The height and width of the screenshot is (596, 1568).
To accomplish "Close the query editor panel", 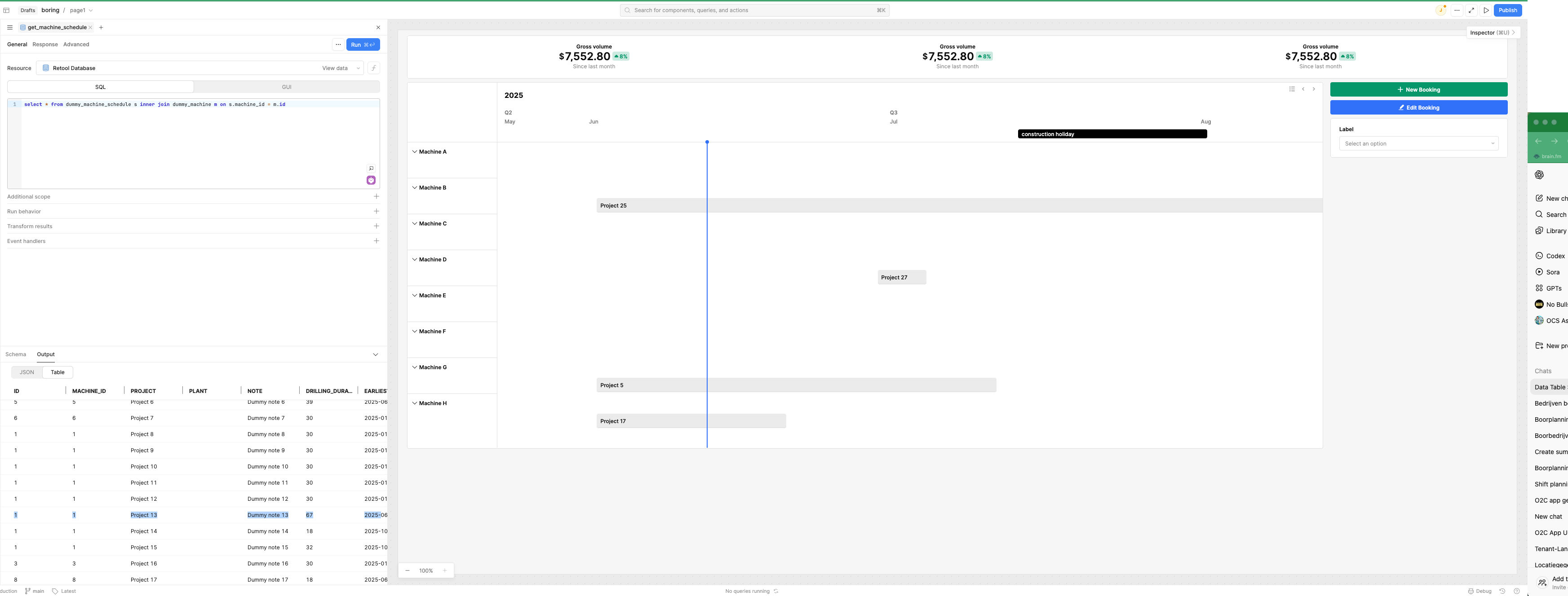I will [378, 27].
